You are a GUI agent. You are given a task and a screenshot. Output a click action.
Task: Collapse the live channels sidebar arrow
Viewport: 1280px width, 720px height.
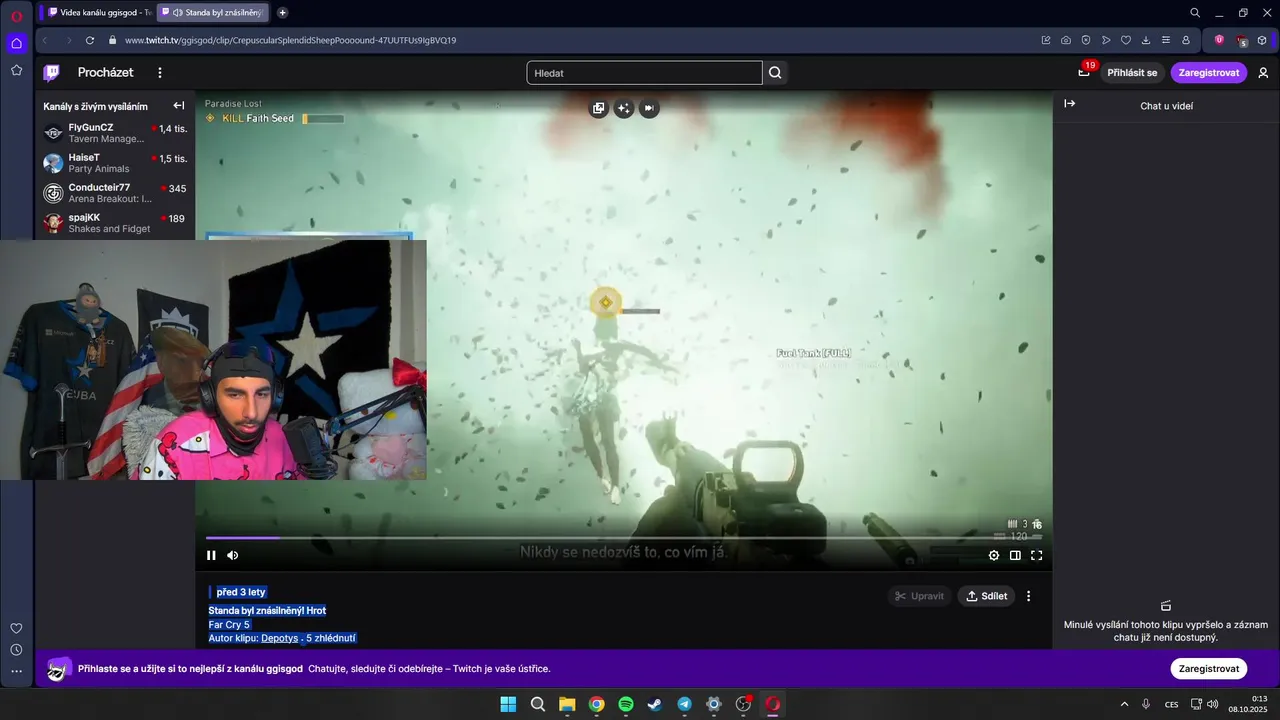tap(179, 106)
